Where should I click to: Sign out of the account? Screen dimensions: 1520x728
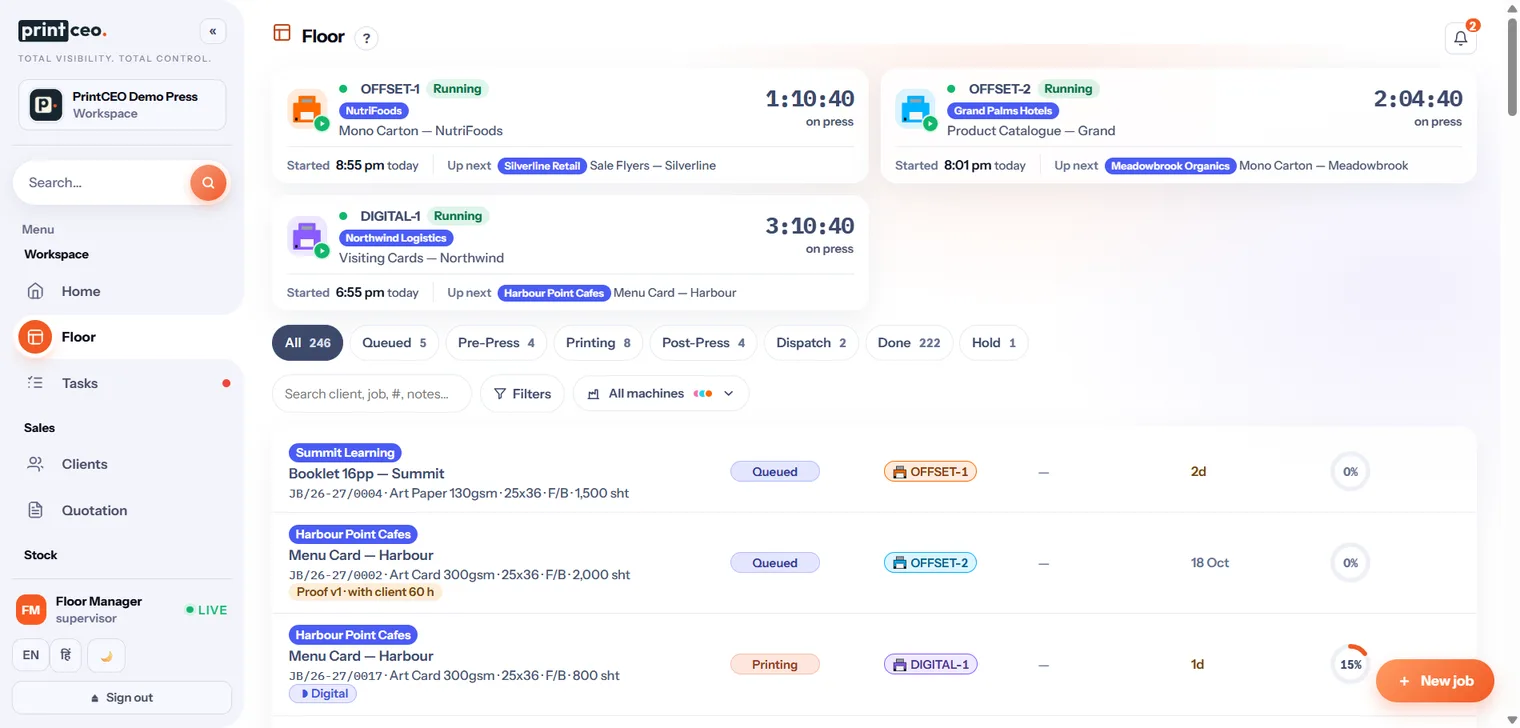coord(122,697)
